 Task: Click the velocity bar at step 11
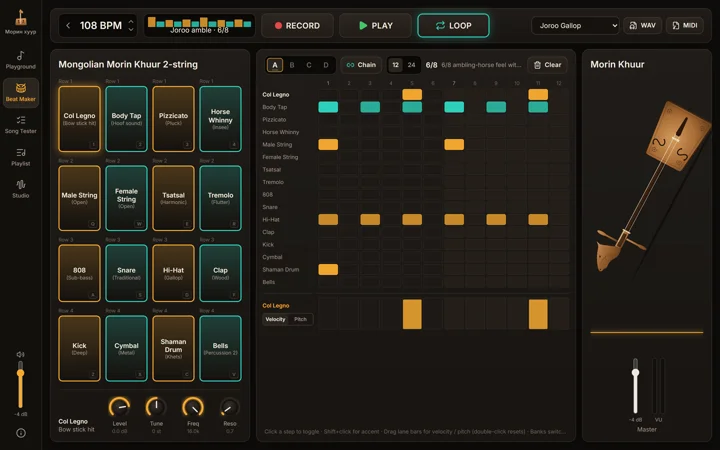point(538,314)
